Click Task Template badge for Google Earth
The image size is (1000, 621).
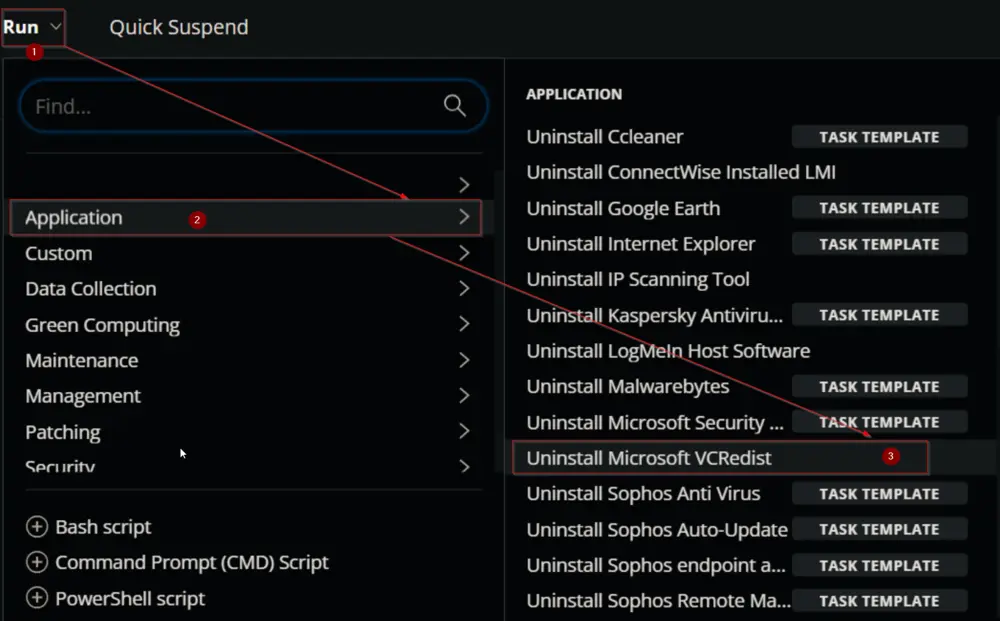click(879, 208)
